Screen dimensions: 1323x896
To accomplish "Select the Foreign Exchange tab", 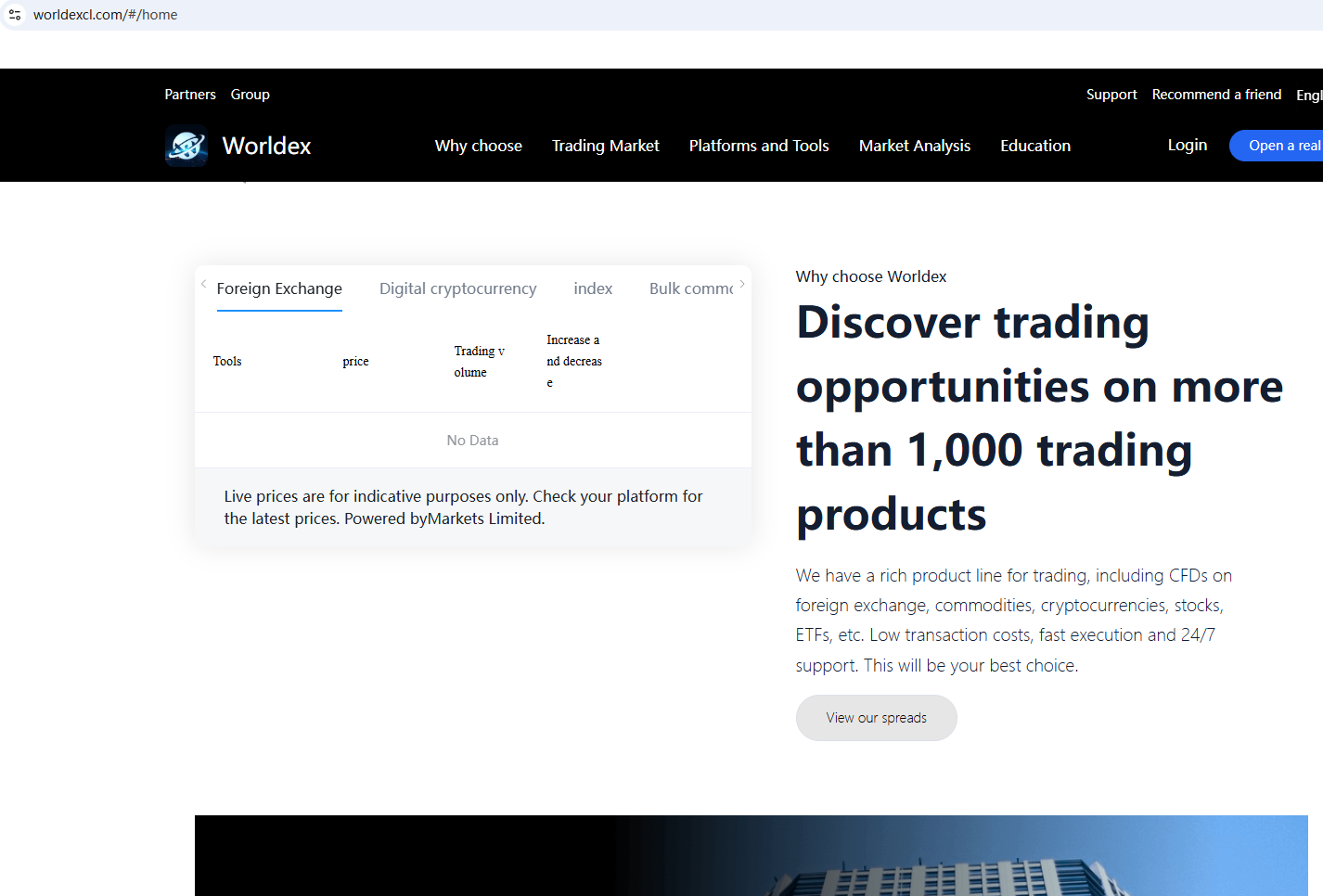I will pos(279,288).
